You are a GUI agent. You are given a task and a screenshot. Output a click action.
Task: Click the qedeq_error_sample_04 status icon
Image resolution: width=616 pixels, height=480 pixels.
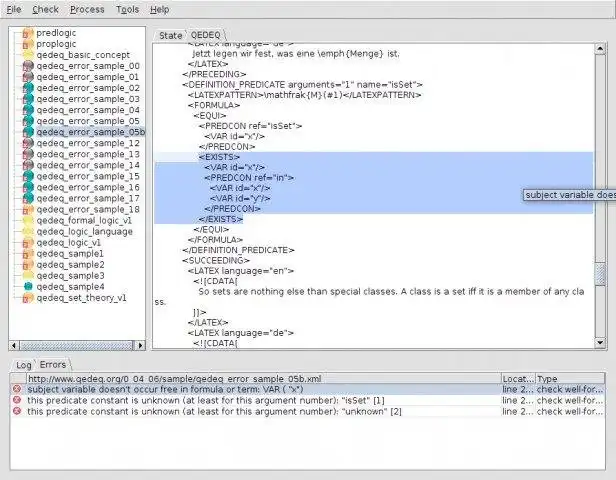point(28,110)
